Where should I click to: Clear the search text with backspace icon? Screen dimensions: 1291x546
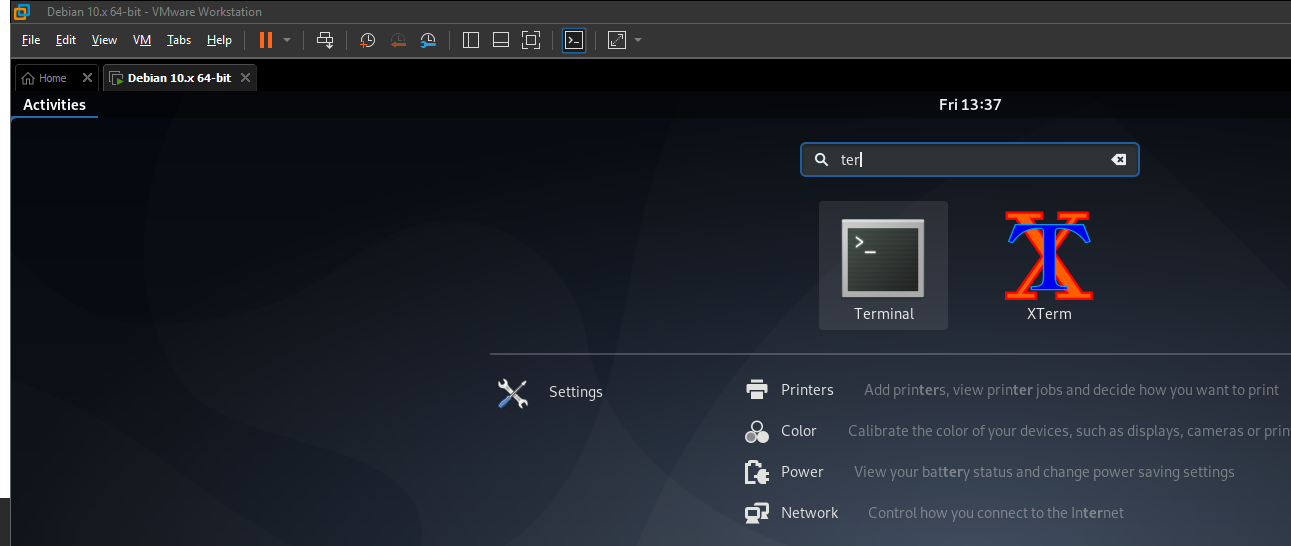coord(1119,160)
